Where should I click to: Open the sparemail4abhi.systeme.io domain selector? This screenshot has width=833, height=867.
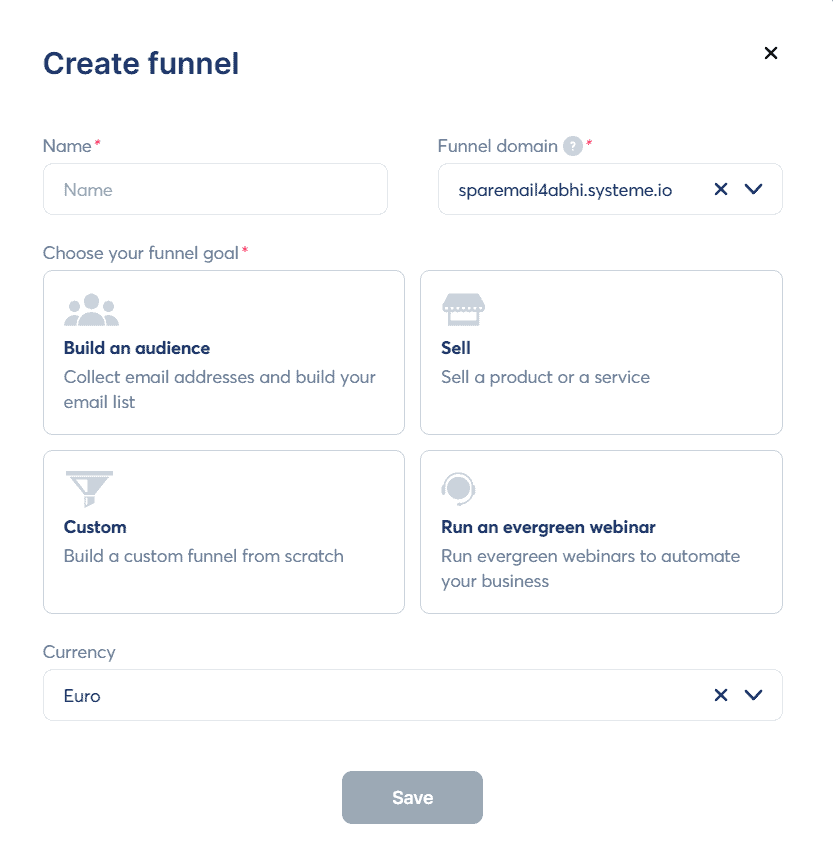[570, 189]
